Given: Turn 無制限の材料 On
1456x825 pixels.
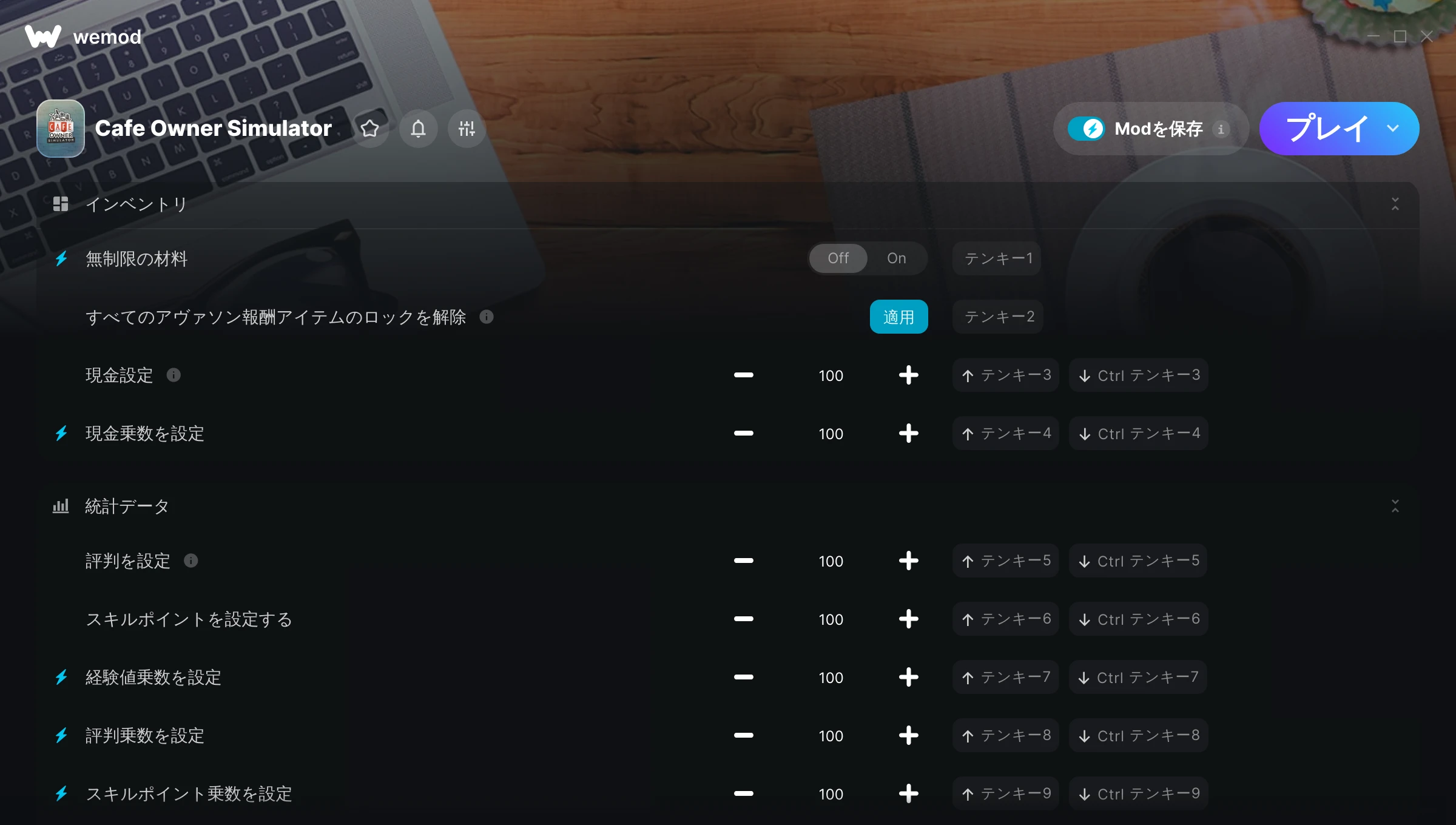Looking at the screenshot, I should coord(897,258).
